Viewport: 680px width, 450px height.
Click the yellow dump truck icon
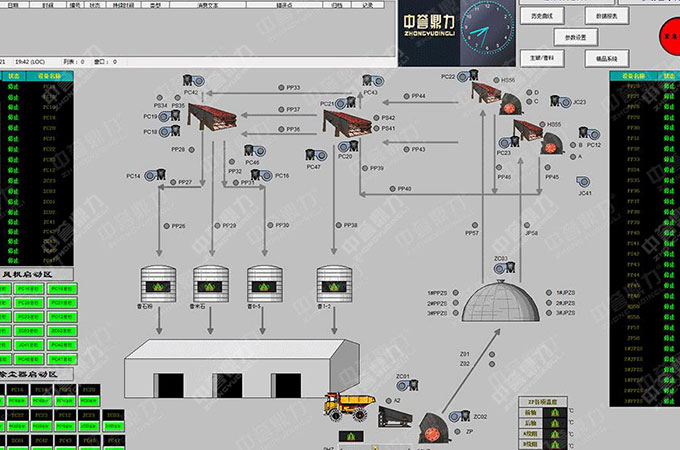click(346, 404)
